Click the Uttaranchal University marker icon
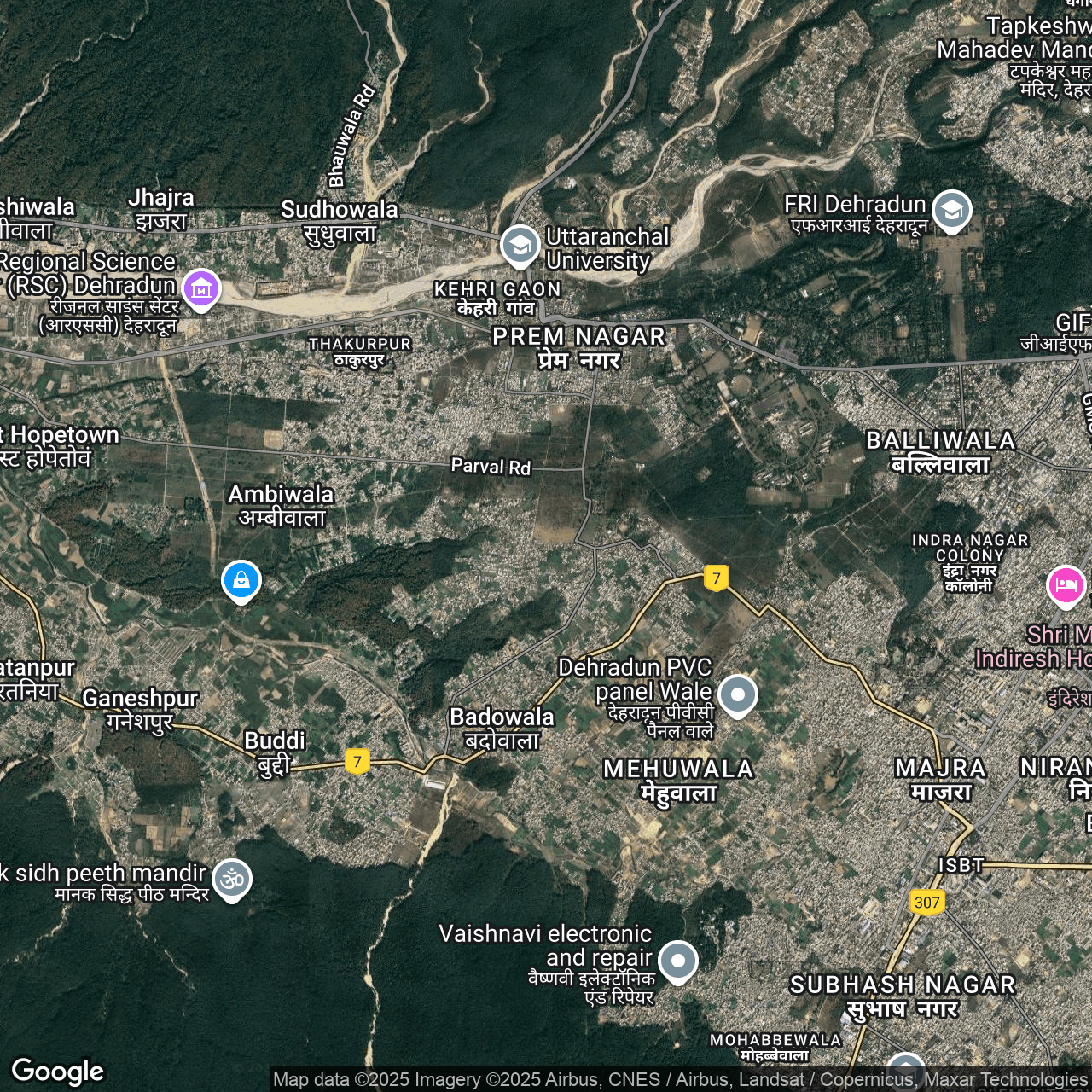This screenshot has width=1092, height=1092. pyautogui.click(x=520, y=246)
